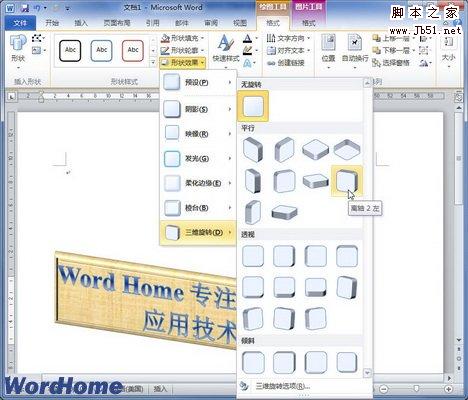This screenshot has height=400, width=468.
Task: Click the zoom in plus button
Action: pyautogui.click(x=449, y=389)
